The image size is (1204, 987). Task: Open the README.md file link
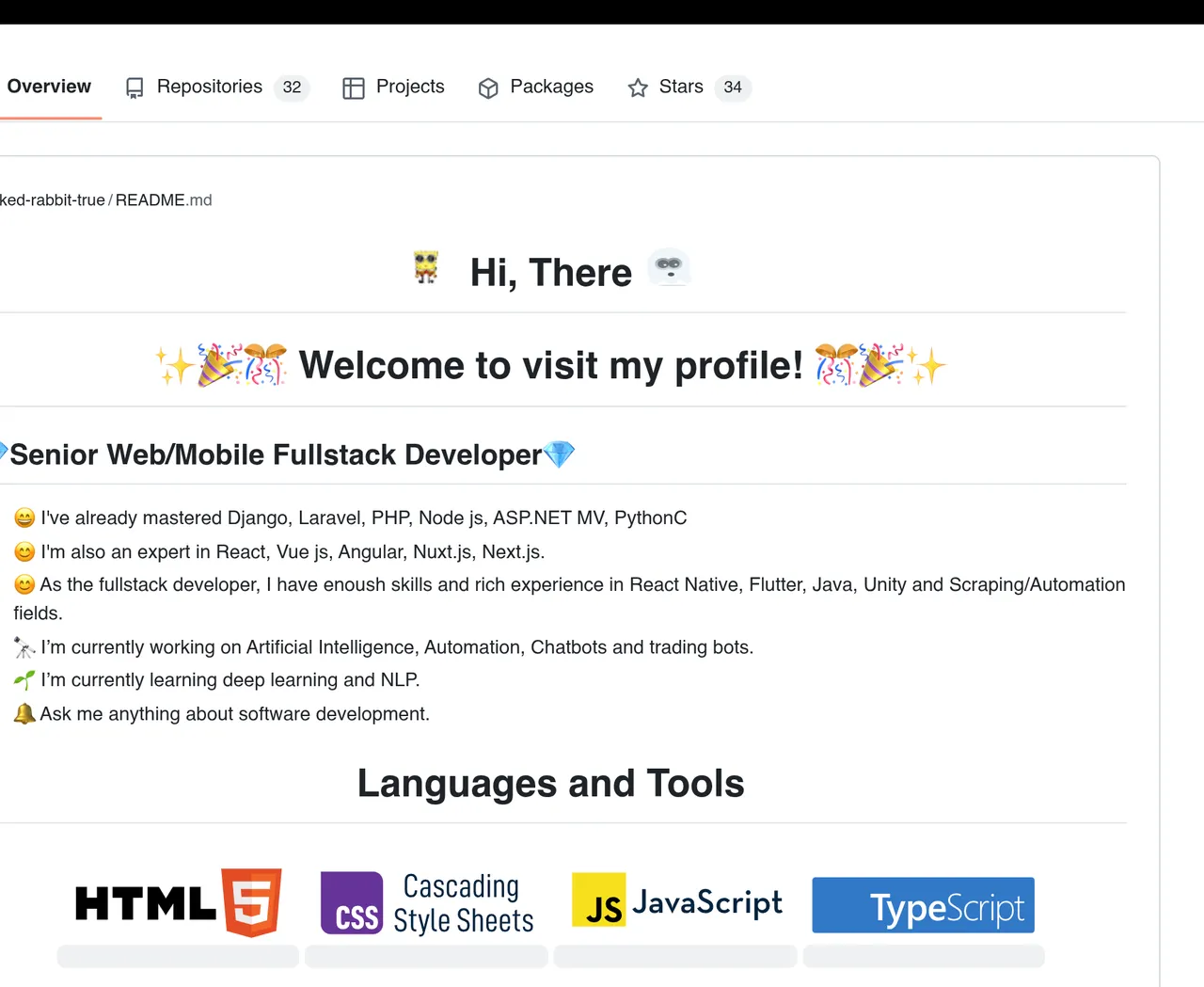point(164,200)
